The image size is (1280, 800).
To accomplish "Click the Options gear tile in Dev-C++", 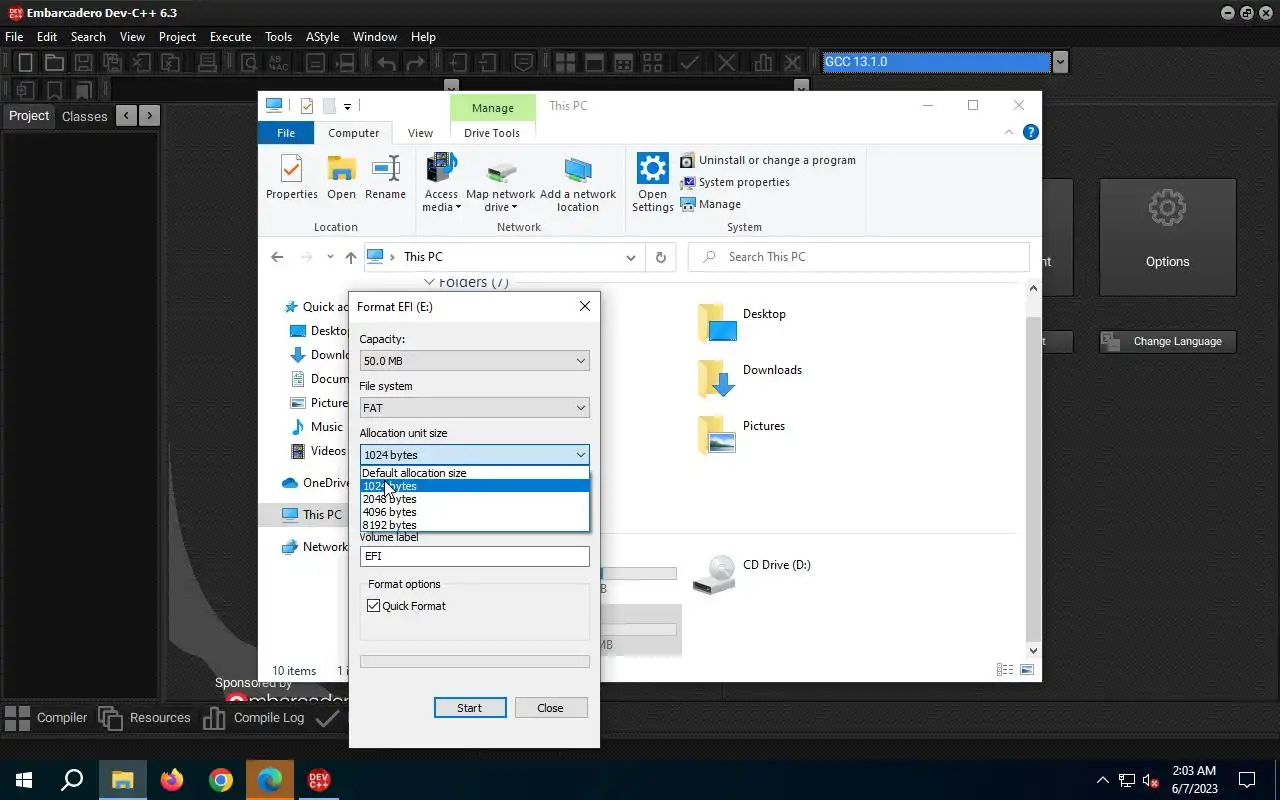I will (1167, 237).
